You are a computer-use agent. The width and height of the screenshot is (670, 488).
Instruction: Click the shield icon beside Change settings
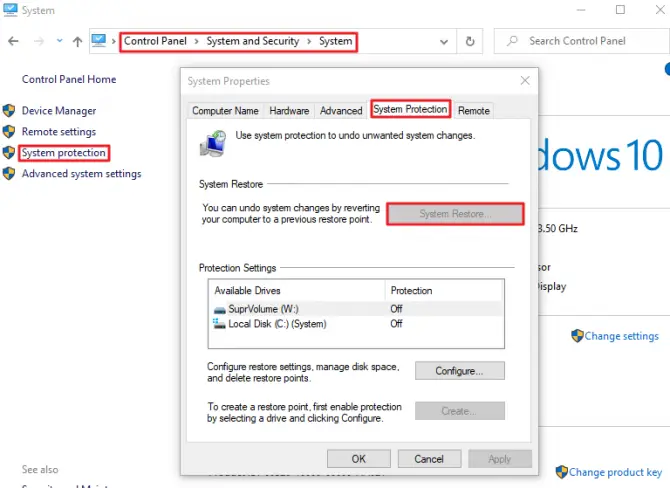pyautogui.click(x=577, y=336)
